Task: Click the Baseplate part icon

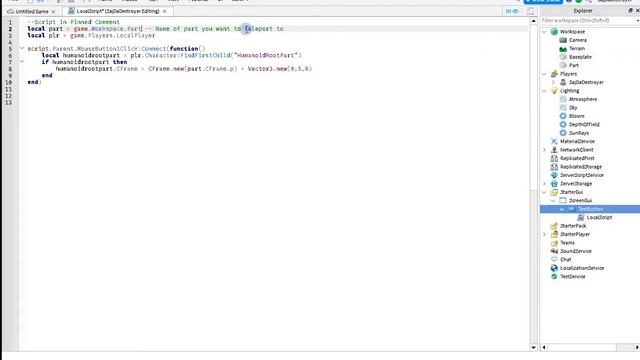Action: click(x=563, y=57)
